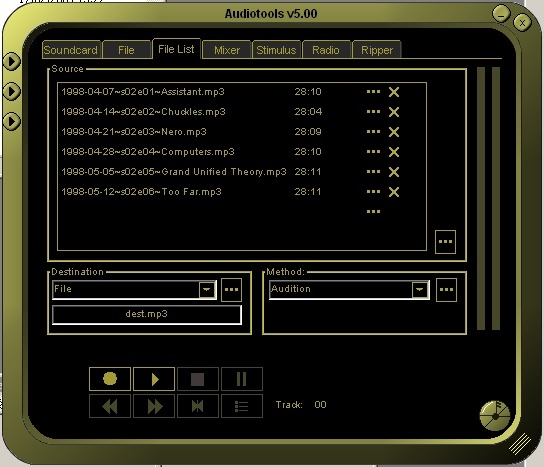Open the Mixer tab
The width and height of the screenshot is (544, 467).
click(x=227, y=50)
